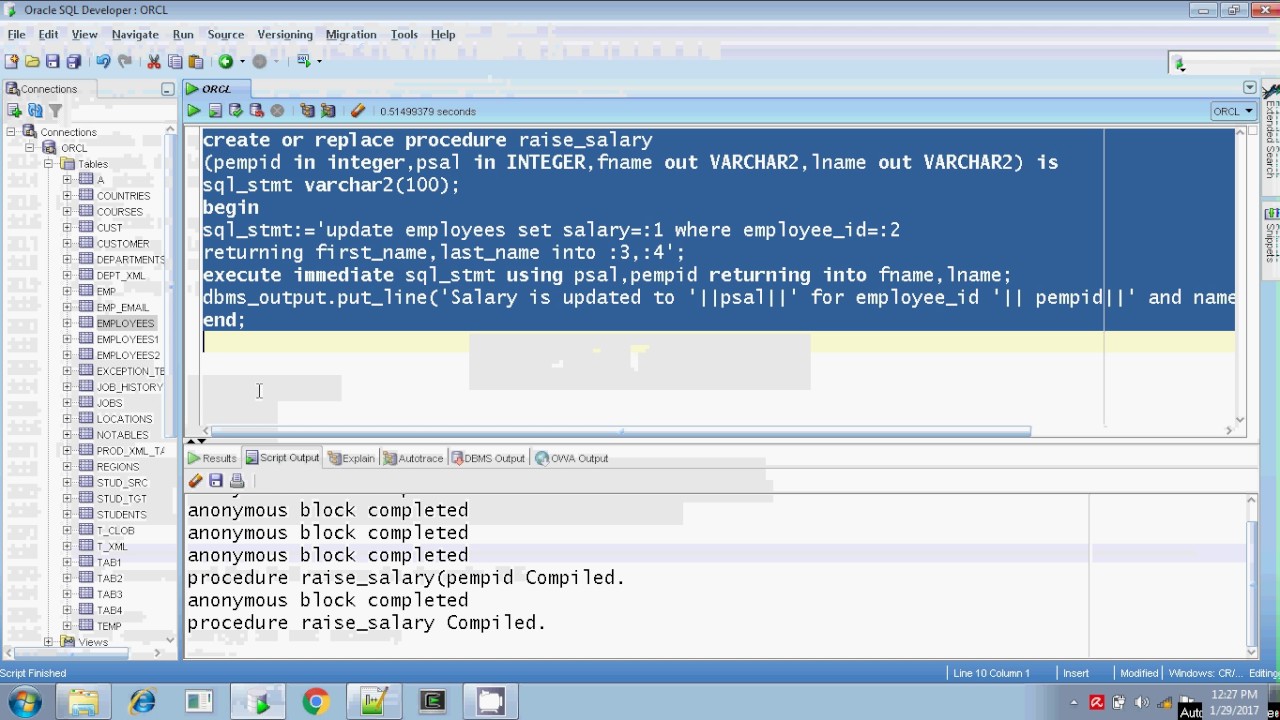Switch to the OWA Output tab
The height and width of the screenshot is (720, 1280).
point(572,458)
